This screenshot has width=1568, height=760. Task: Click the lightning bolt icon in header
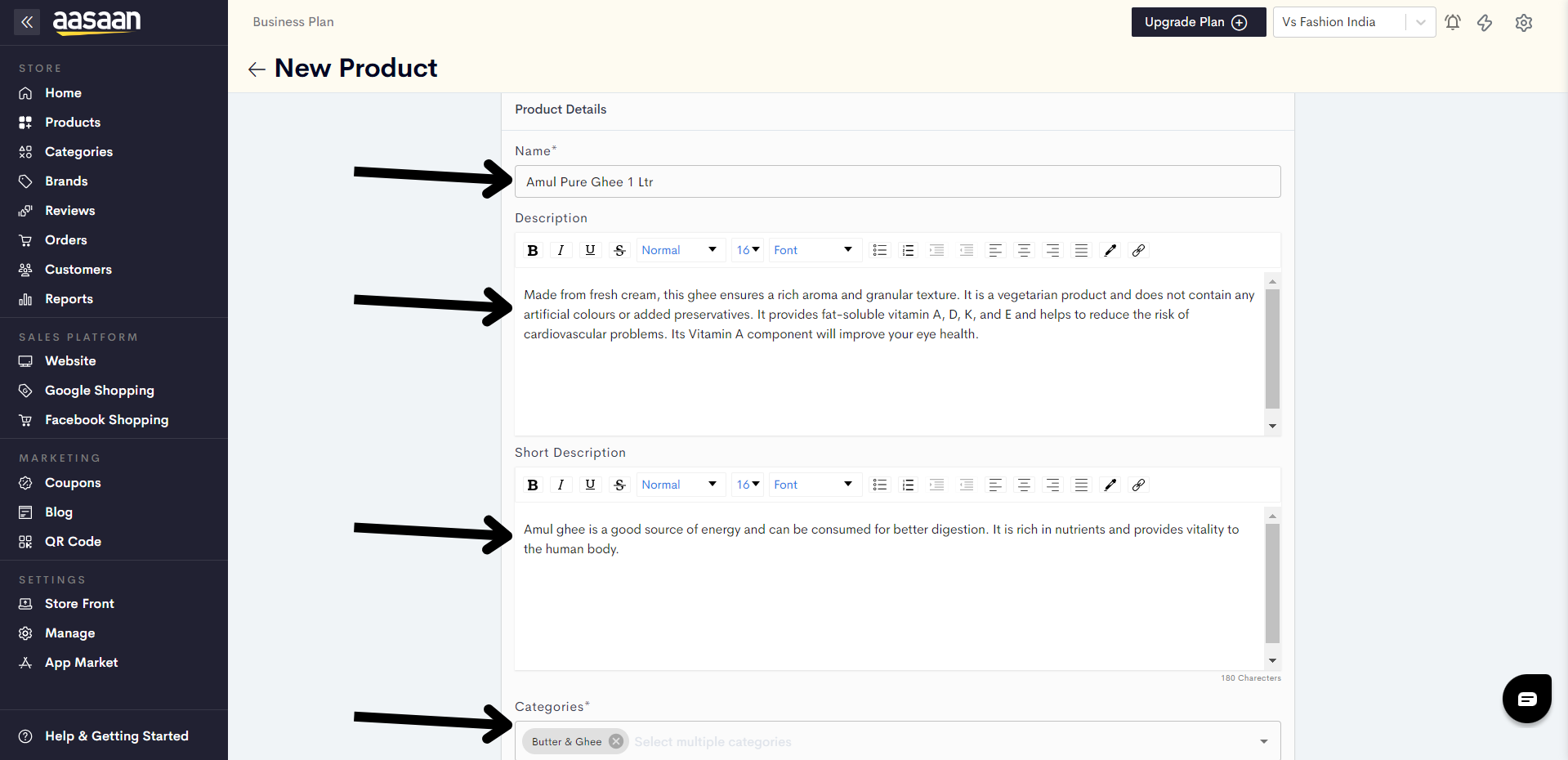[x=1485, y=22]
